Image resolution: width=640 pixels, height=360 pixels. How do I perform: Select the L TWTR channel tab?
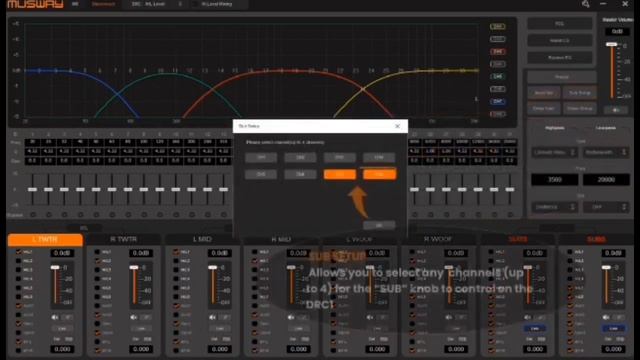45,240
